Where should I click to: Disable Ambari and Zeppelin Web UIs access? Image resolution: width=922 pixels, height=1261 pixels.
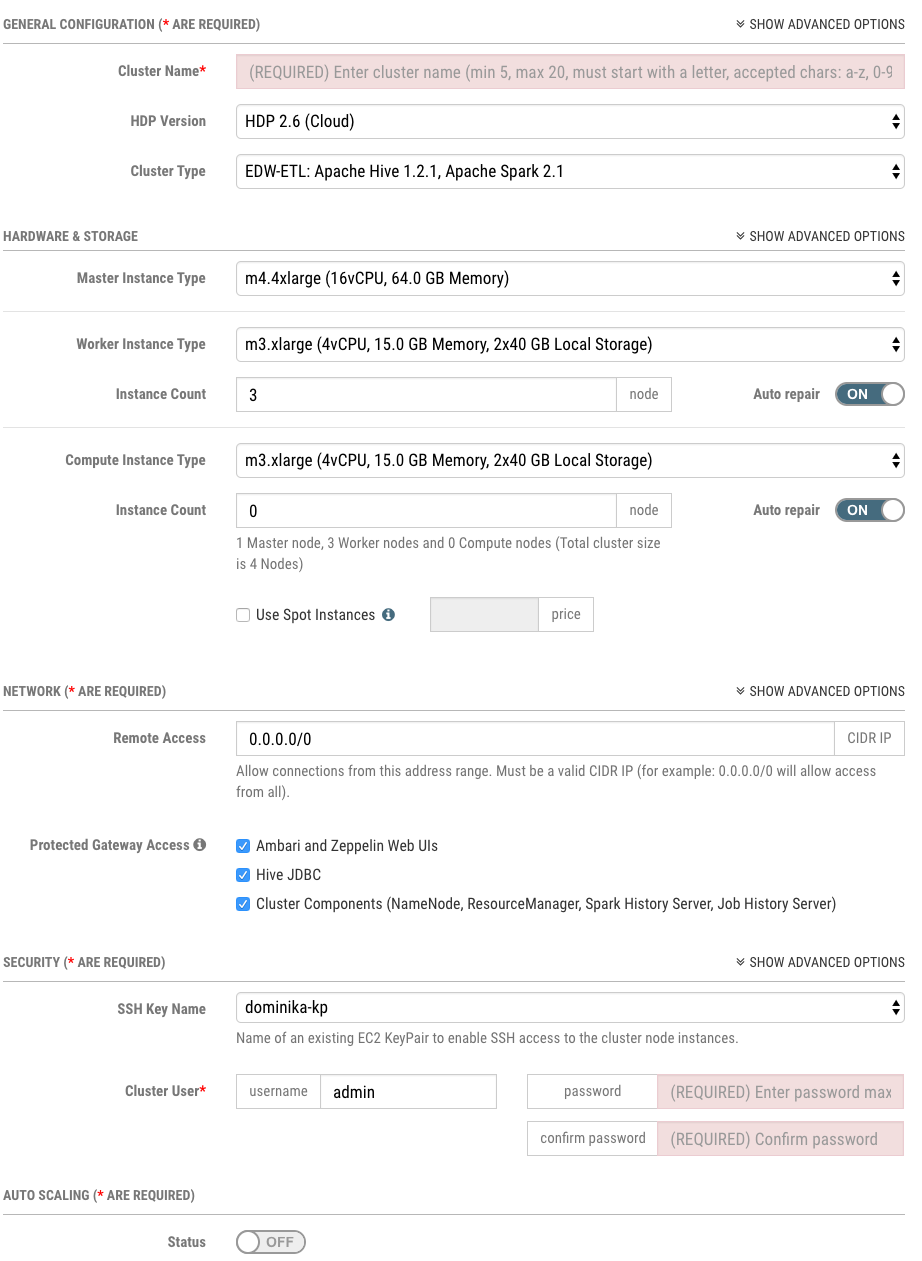[243, 845]
